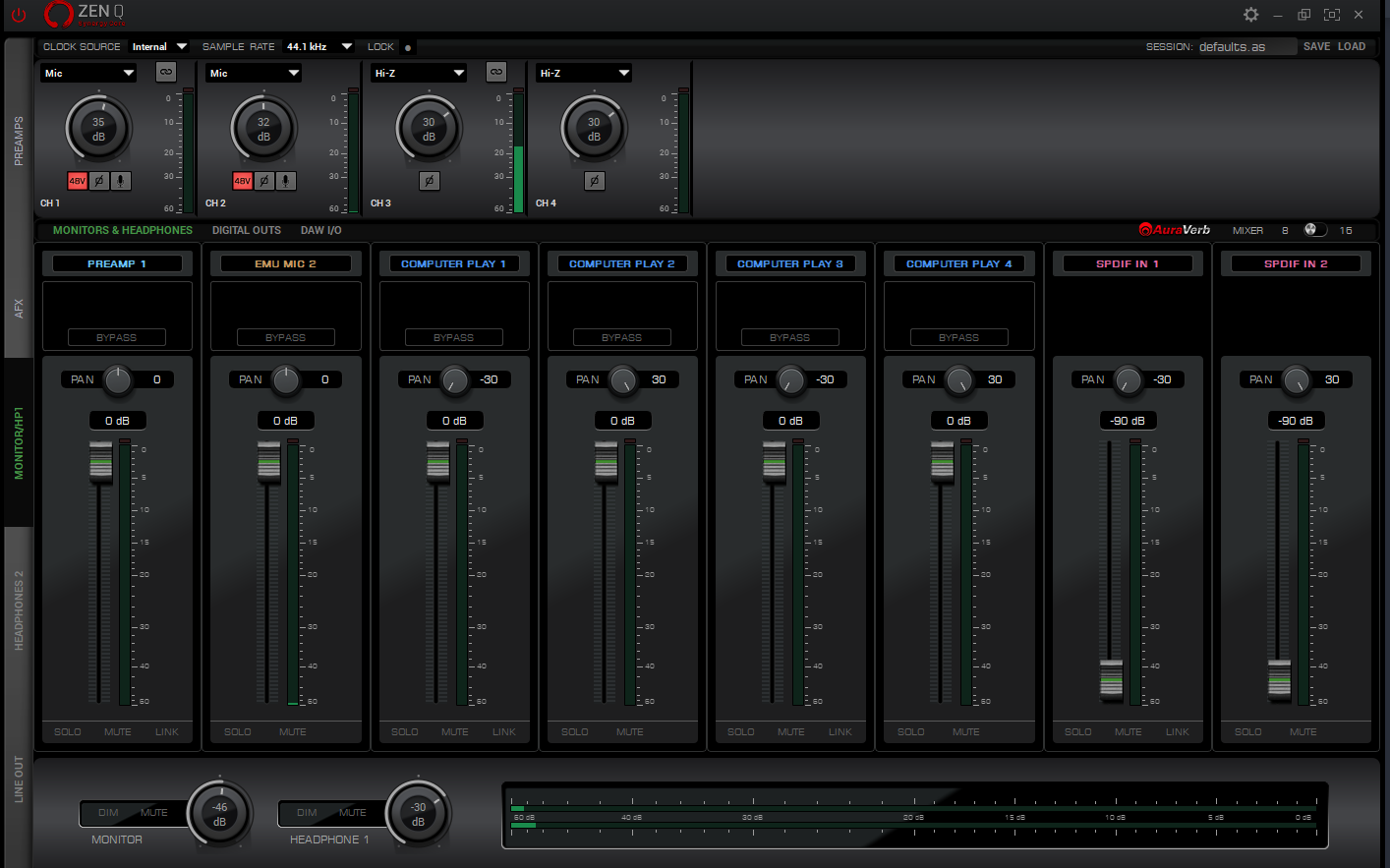Open the AFX side tab
This screenshot has width=1390, height=868.
coord(19,309)
